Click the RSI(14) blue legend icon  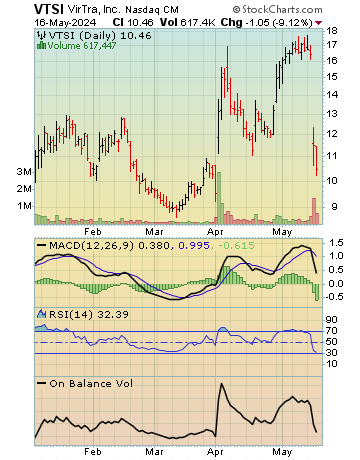41,314
